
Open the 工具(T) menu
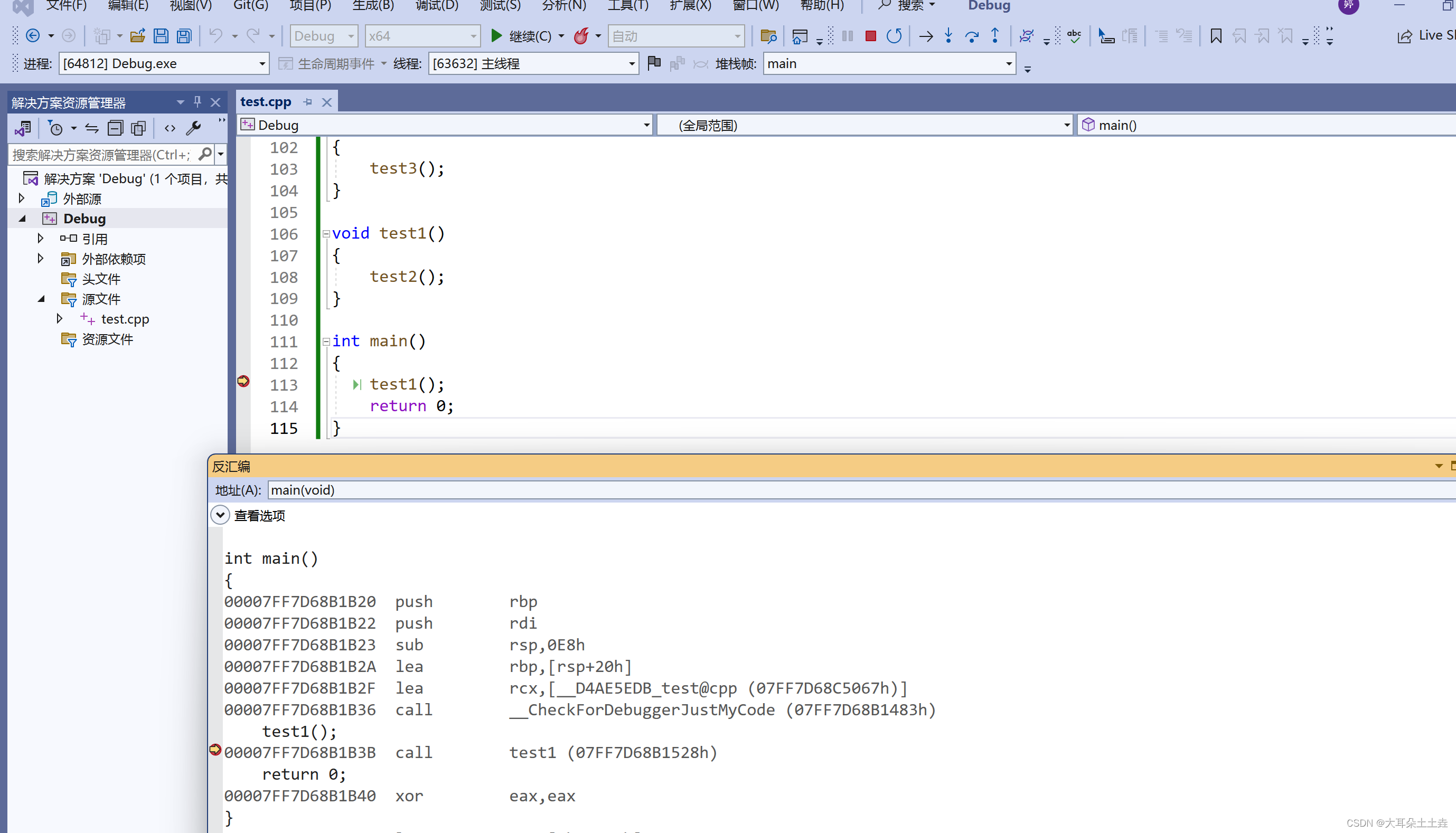point(628,6)
